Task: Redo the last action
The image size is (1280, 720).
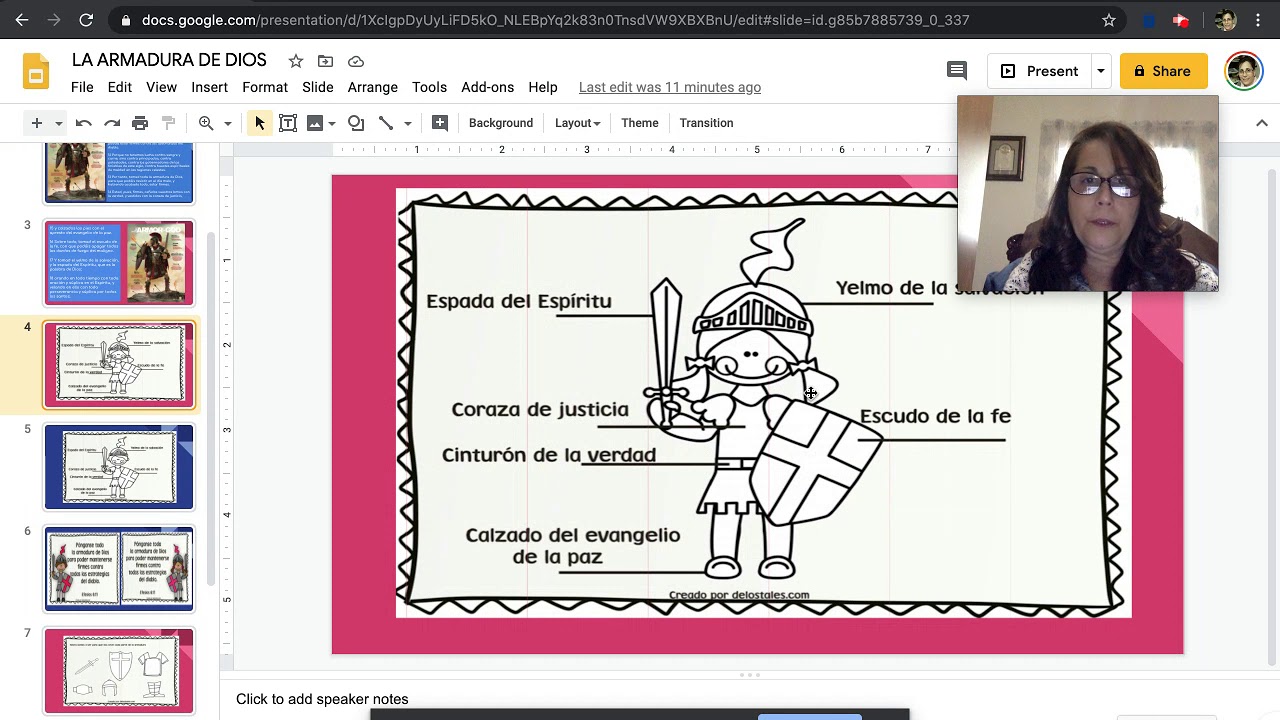Action: [112, 123]
